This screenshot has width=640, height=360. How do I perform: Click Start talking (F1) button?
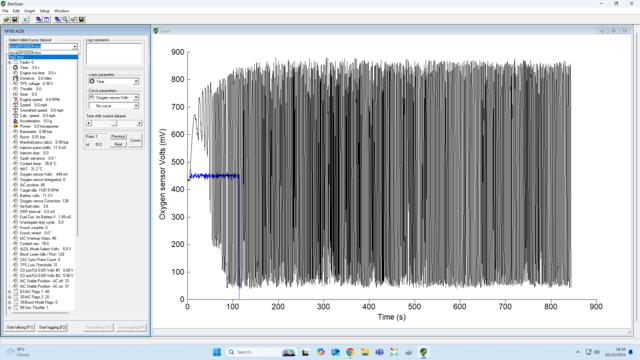(20, 327)
